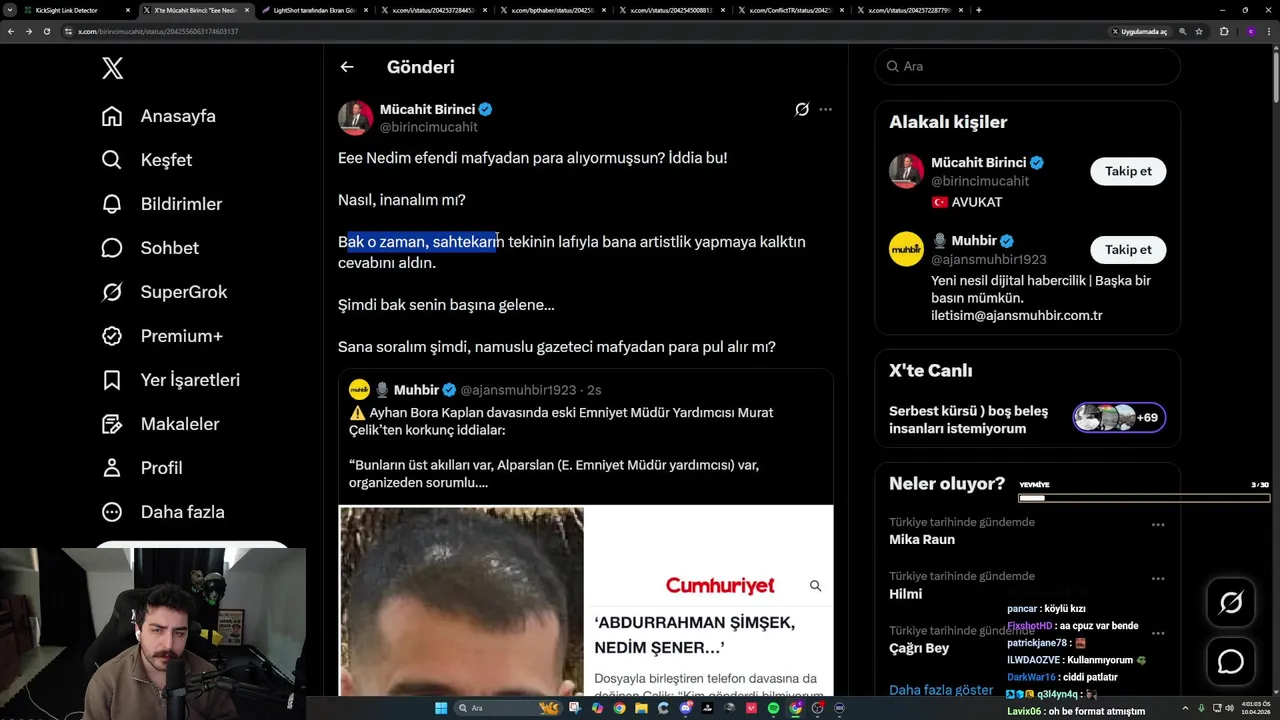Click Daha fazla göster link
The image size is (1280, 720).
(x=941, y=690)
